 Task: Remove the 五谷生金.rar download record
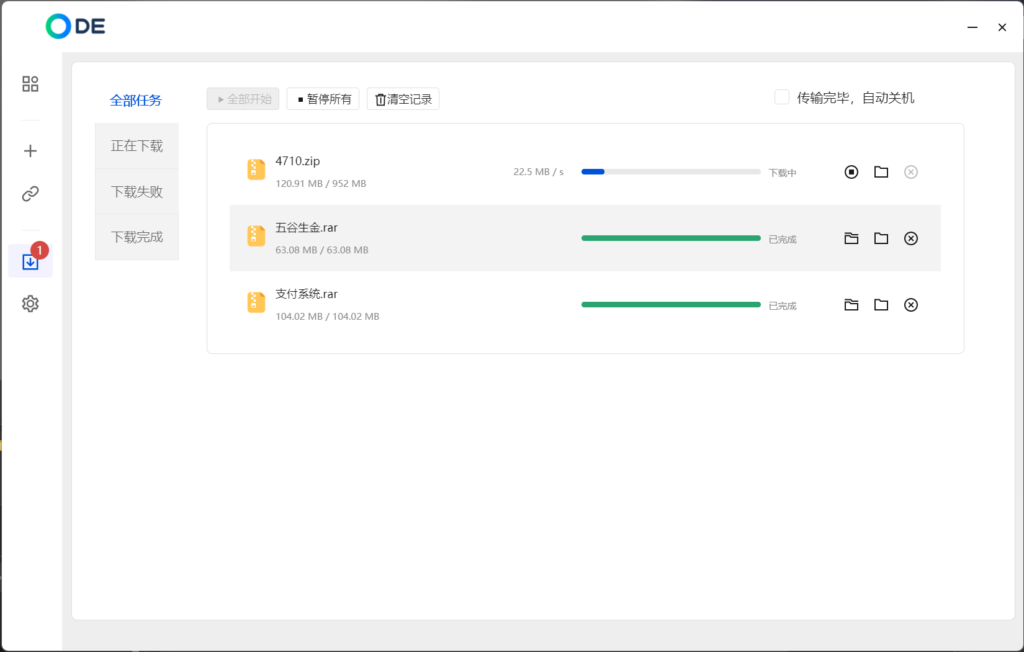click(910, 238)
